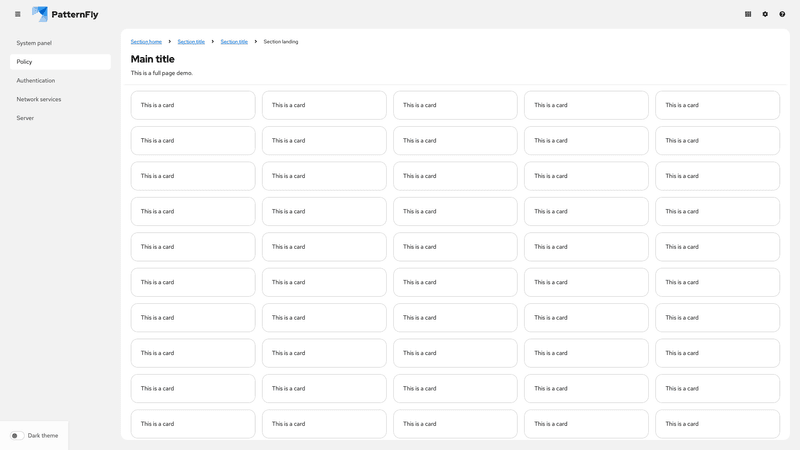Image resolution: width=800 pixels, height=450 pixels.
Task: Open the application launcher grid icon
Action: 748,14
